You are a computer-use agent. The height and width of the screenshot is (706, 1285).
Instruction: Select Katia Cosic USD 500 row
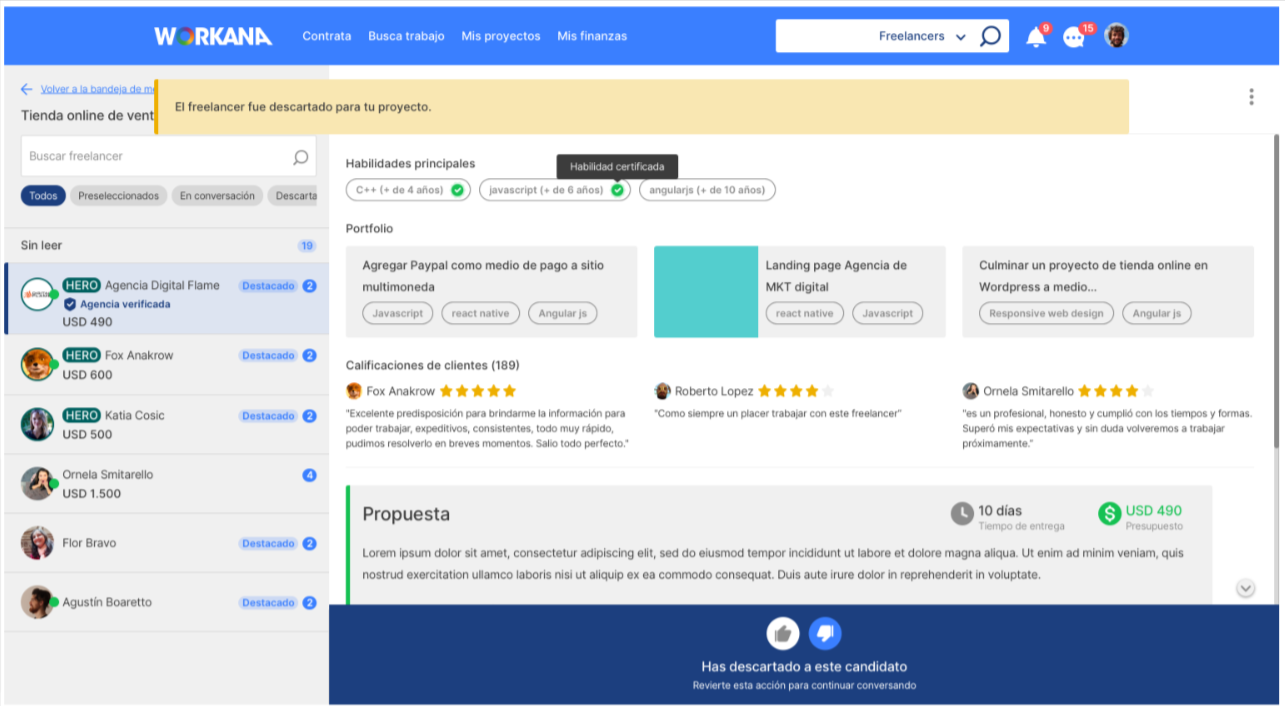166,424
